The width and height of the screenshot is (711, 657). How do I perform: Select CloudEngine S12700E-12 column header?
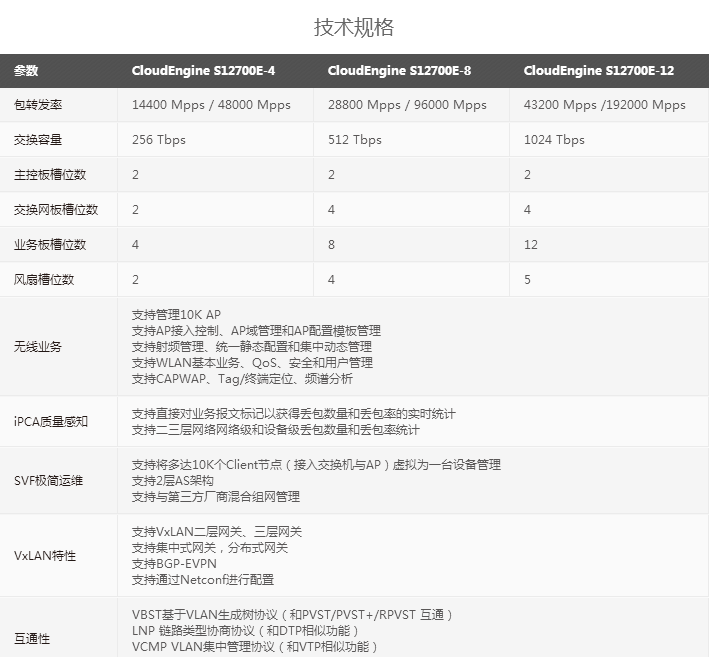599,71
